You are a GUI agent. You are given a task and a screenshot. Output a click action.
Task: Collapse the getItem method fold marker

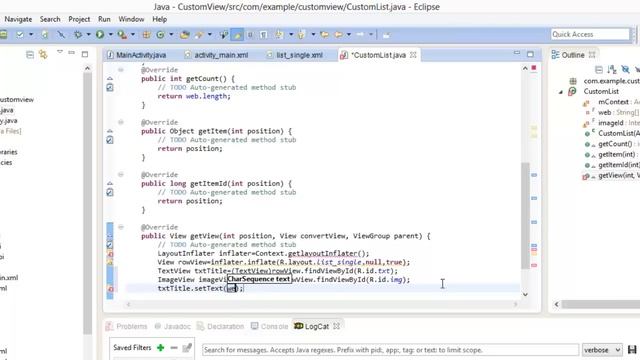(x=121, y=122)
